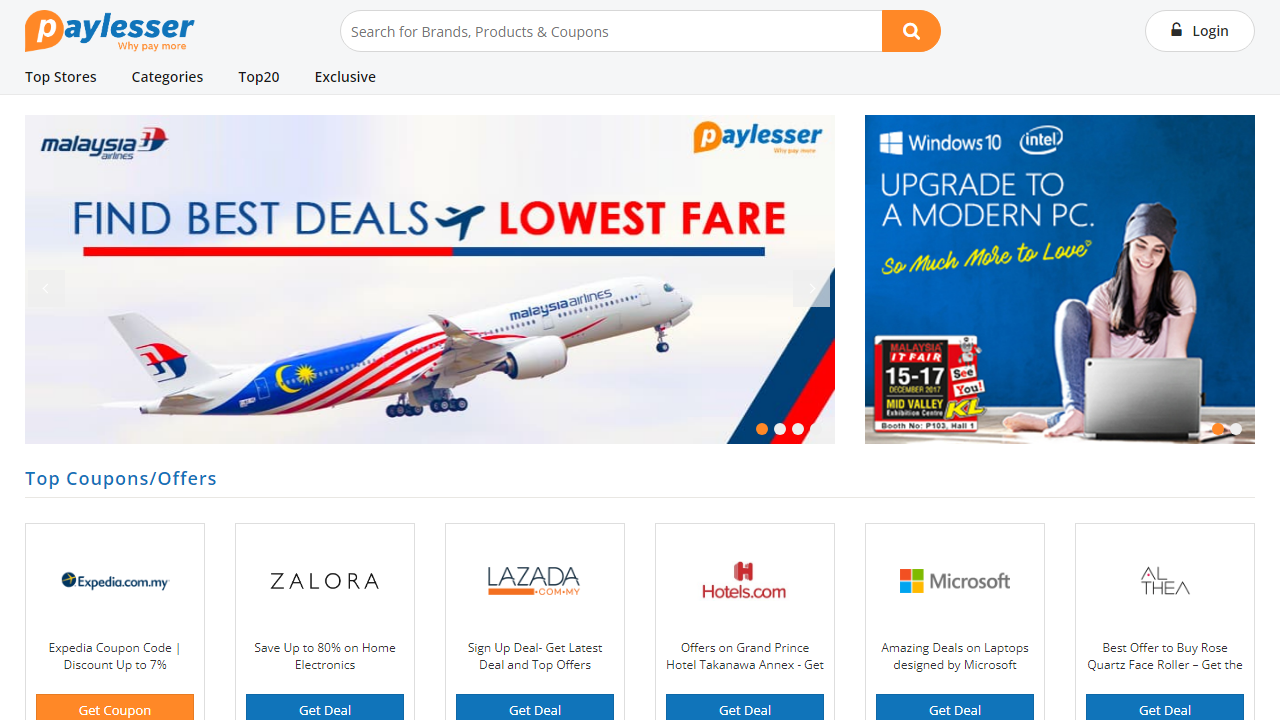This screenshot has height=720, width=1280.
Task: Open the Top Stores menu
Action: click(61, 77)
